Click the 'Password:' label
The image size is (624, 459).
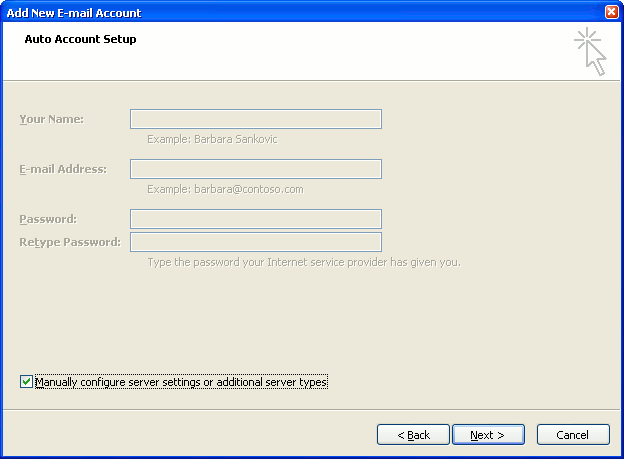pos(47,219)
